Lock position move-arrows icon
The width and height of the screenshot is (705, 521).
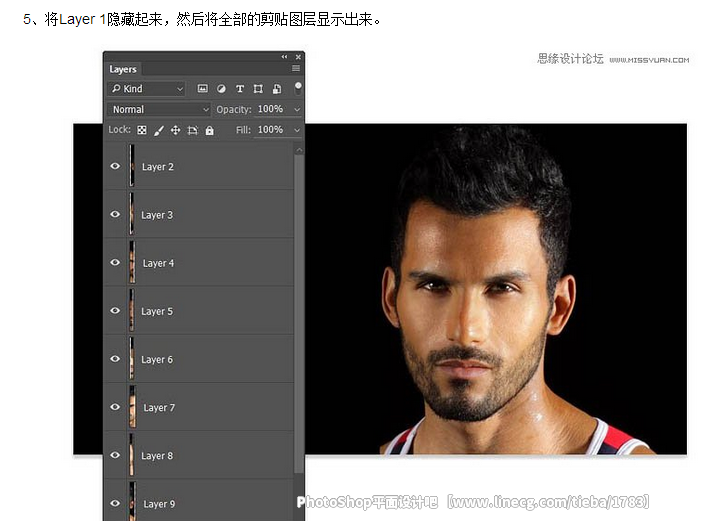[175, 130]
